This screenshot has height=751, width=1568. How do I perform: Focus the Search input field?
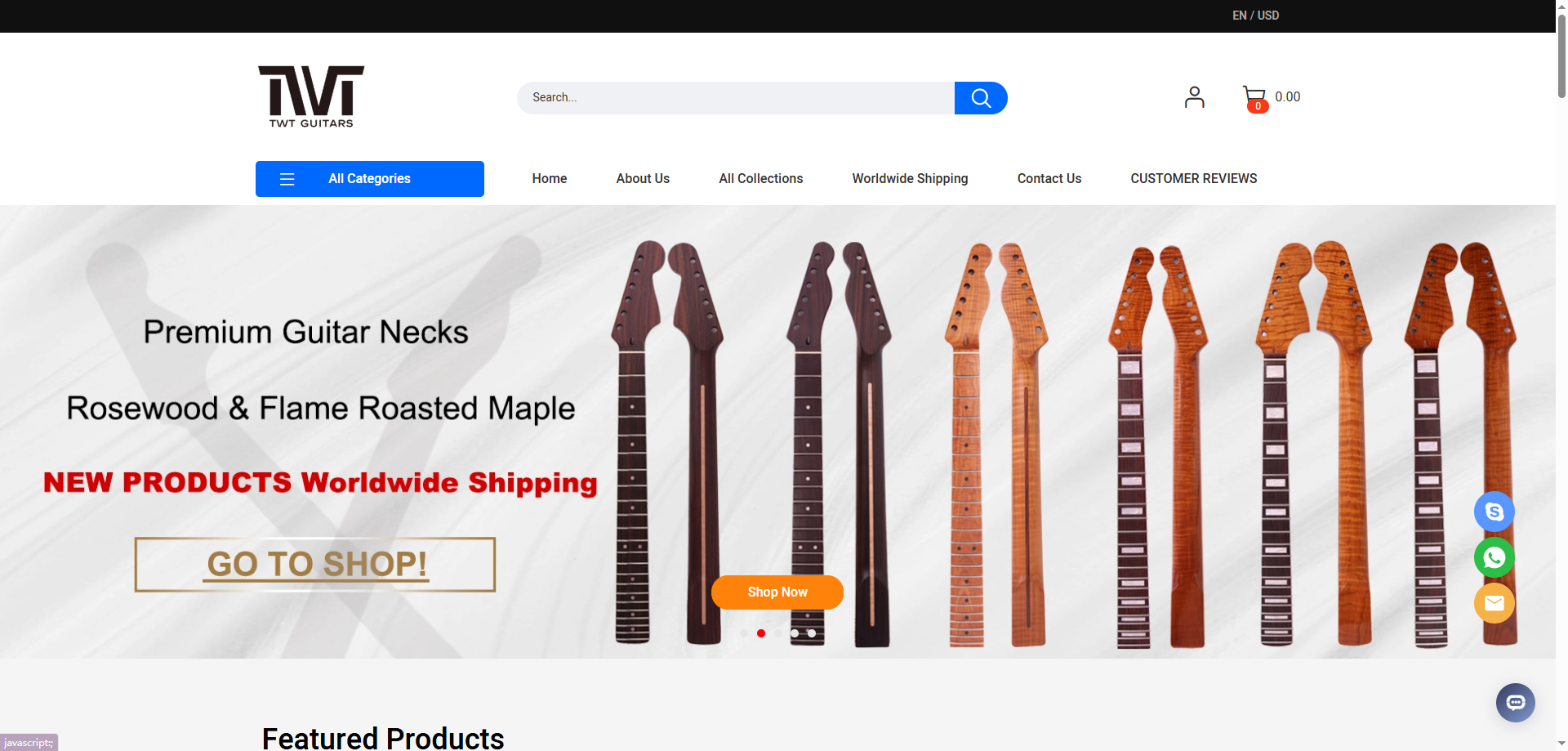[x=736, y=98]
